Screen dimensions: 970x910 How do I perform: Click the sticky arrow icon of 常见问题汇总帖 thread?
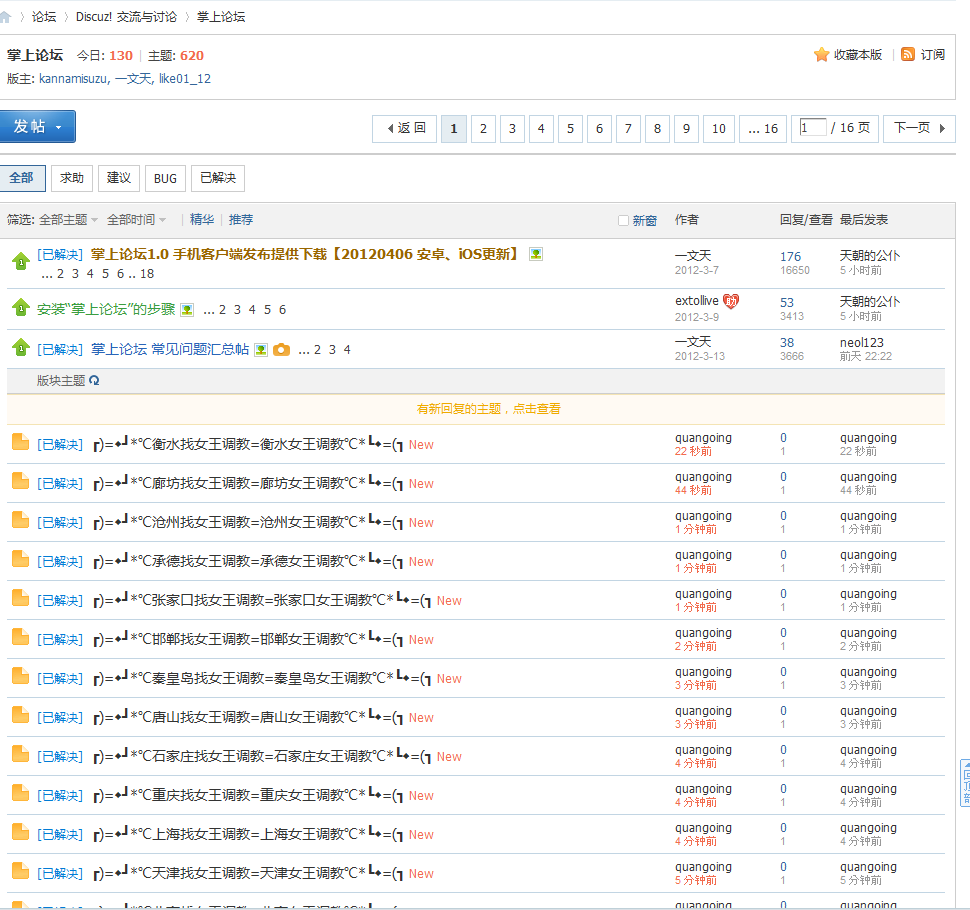coord(21,348)
